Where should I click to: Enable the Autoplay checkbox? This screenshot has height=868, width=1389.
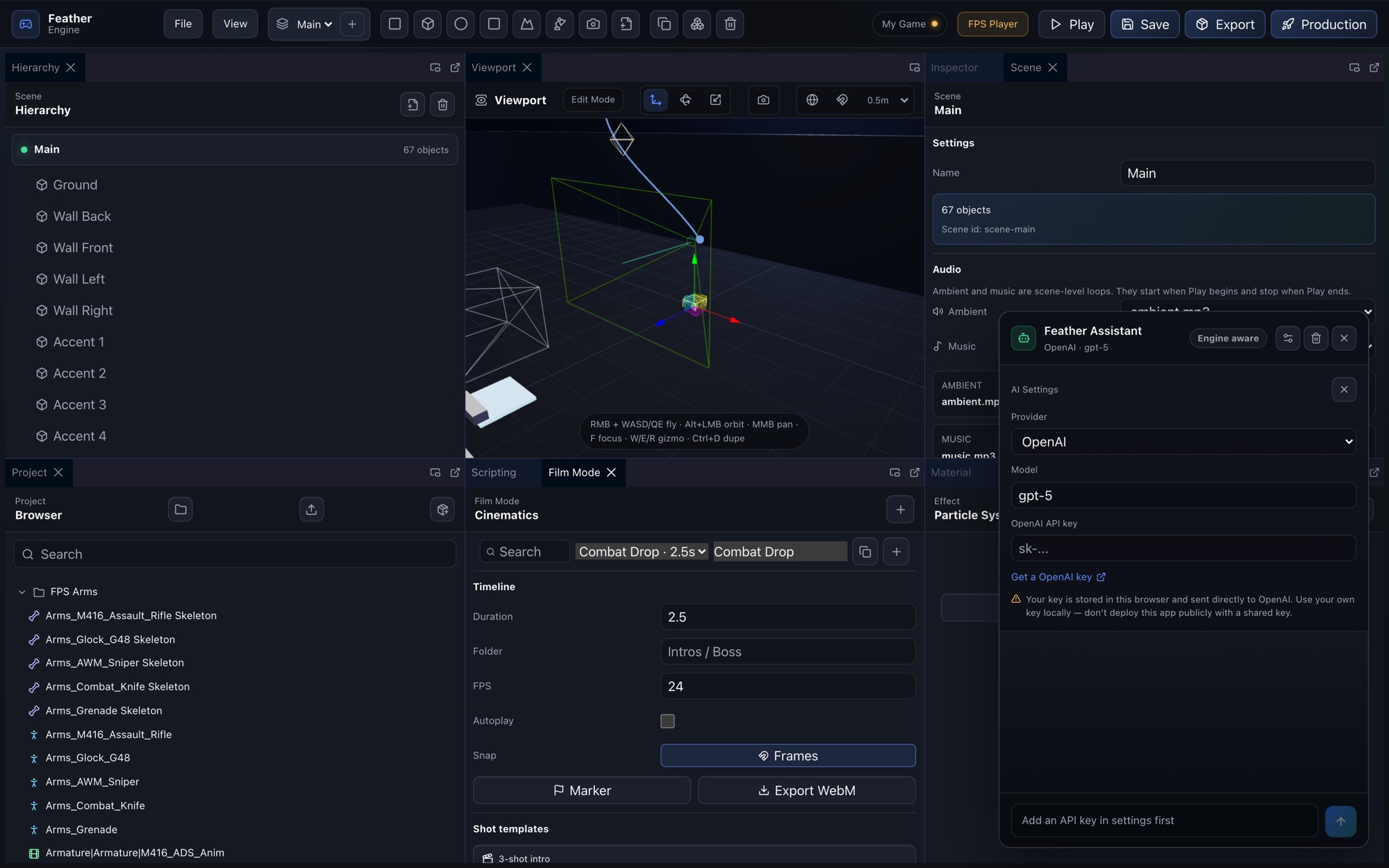pyautogui.click(x=667, y=721)
